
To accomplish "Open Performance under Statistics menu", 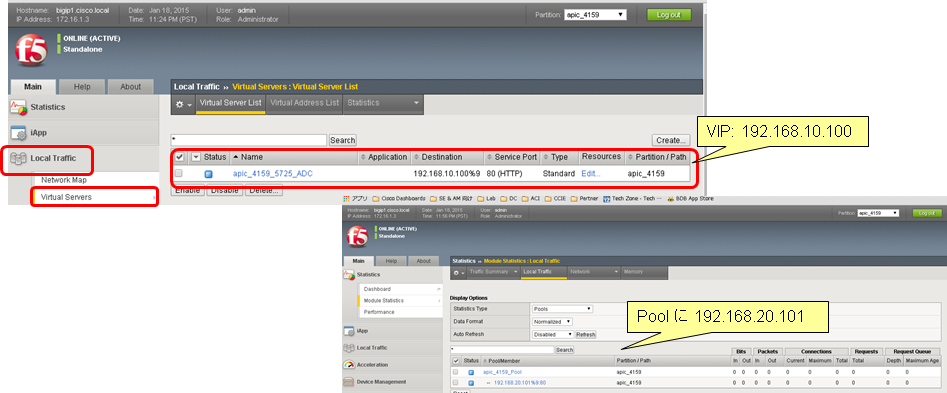I will tap(379, 312).
